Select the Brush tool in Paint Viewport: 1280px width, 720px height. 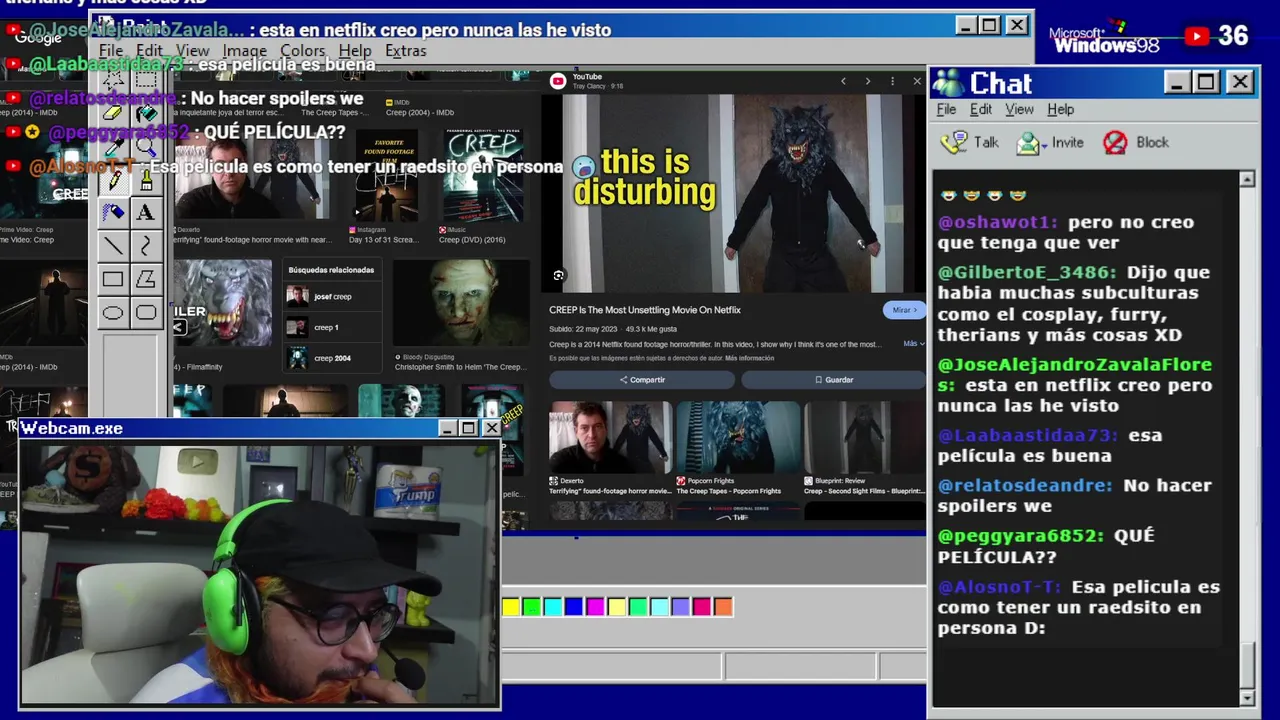pos(146,180)
